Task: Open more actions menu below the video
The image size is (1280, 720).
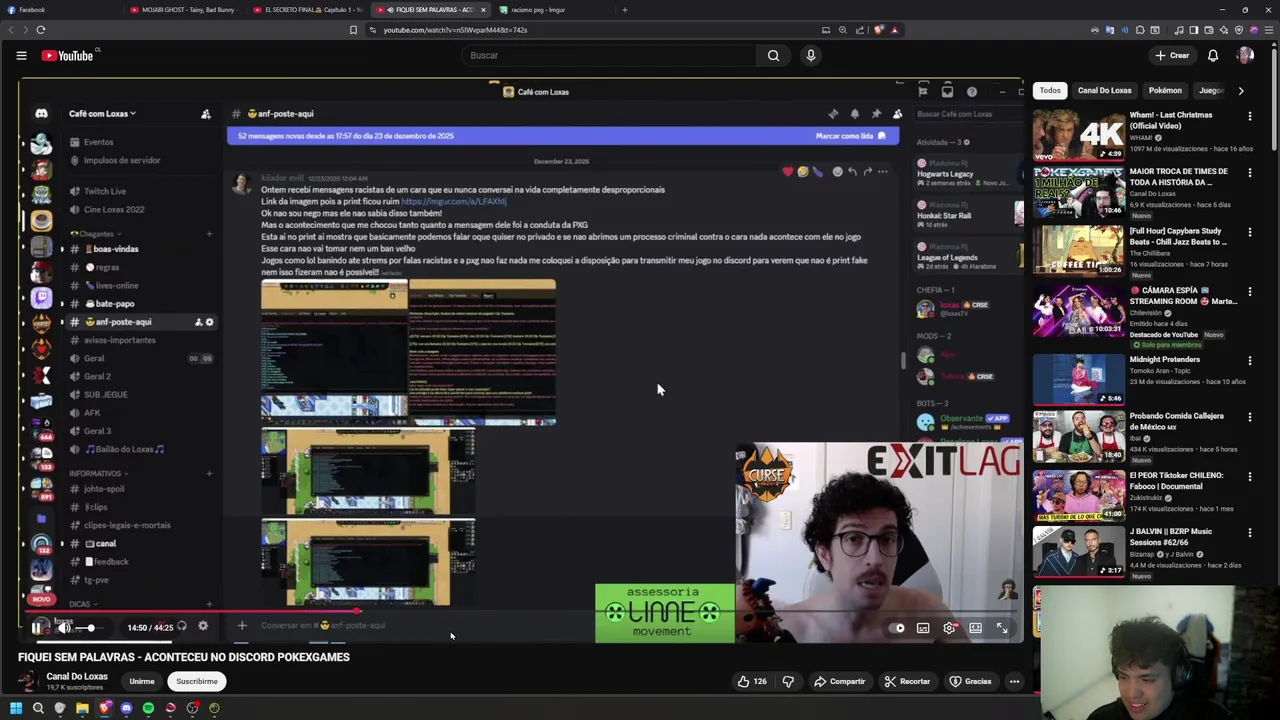Action: pyautogui.click(x=1014, y=682)
